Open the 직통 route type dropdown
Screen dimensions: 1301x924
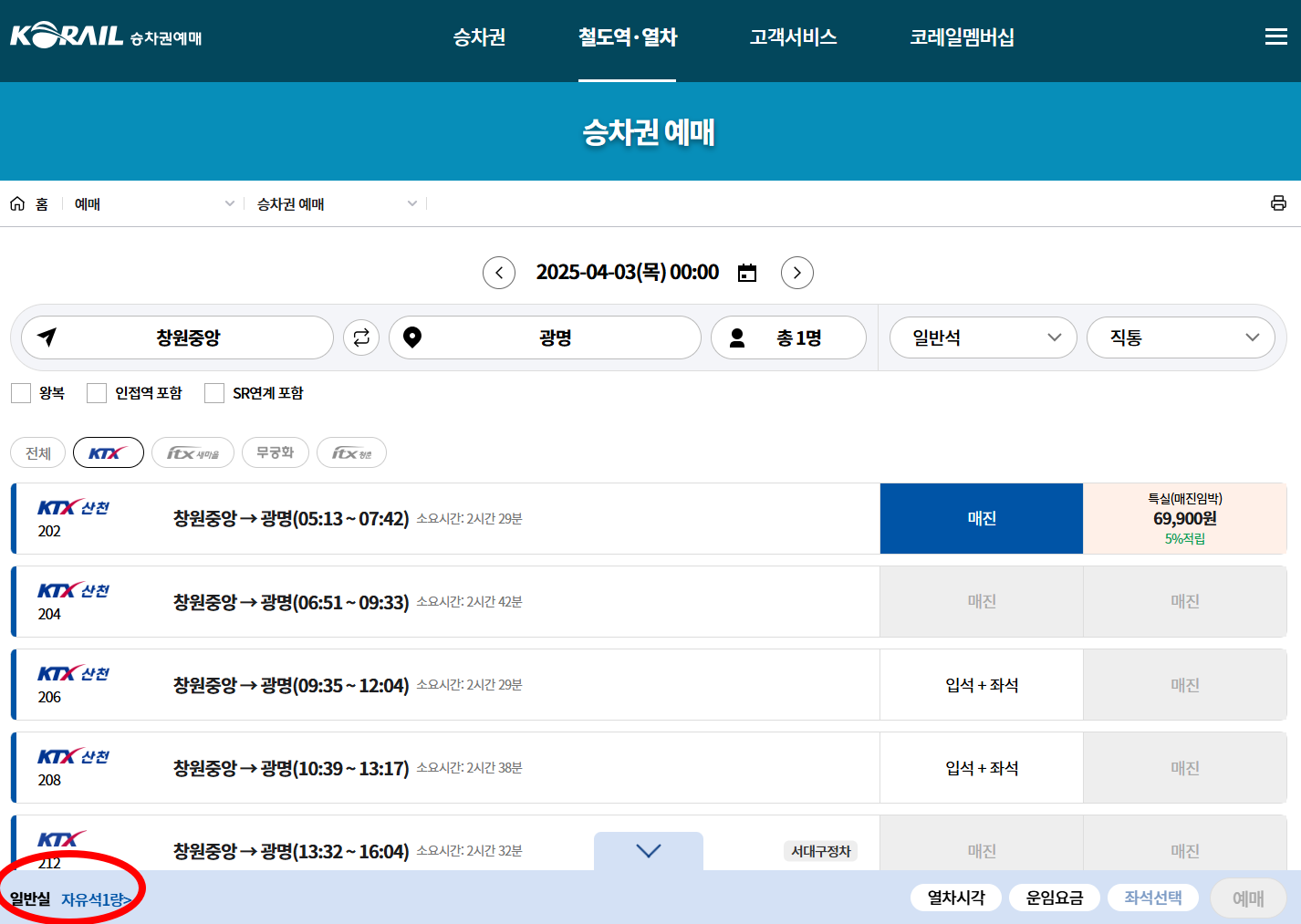click(x=1181, y=337)
